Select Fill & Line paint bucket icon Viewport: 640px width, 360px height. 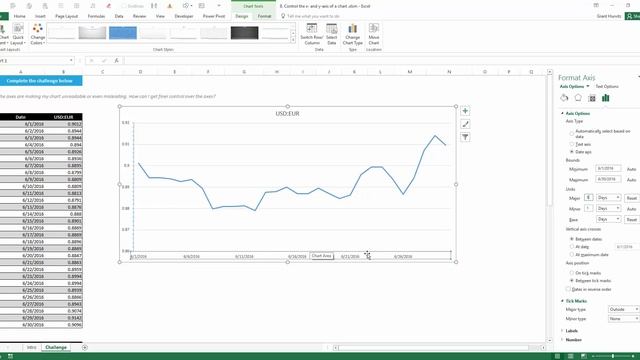[x=564, y=98]
